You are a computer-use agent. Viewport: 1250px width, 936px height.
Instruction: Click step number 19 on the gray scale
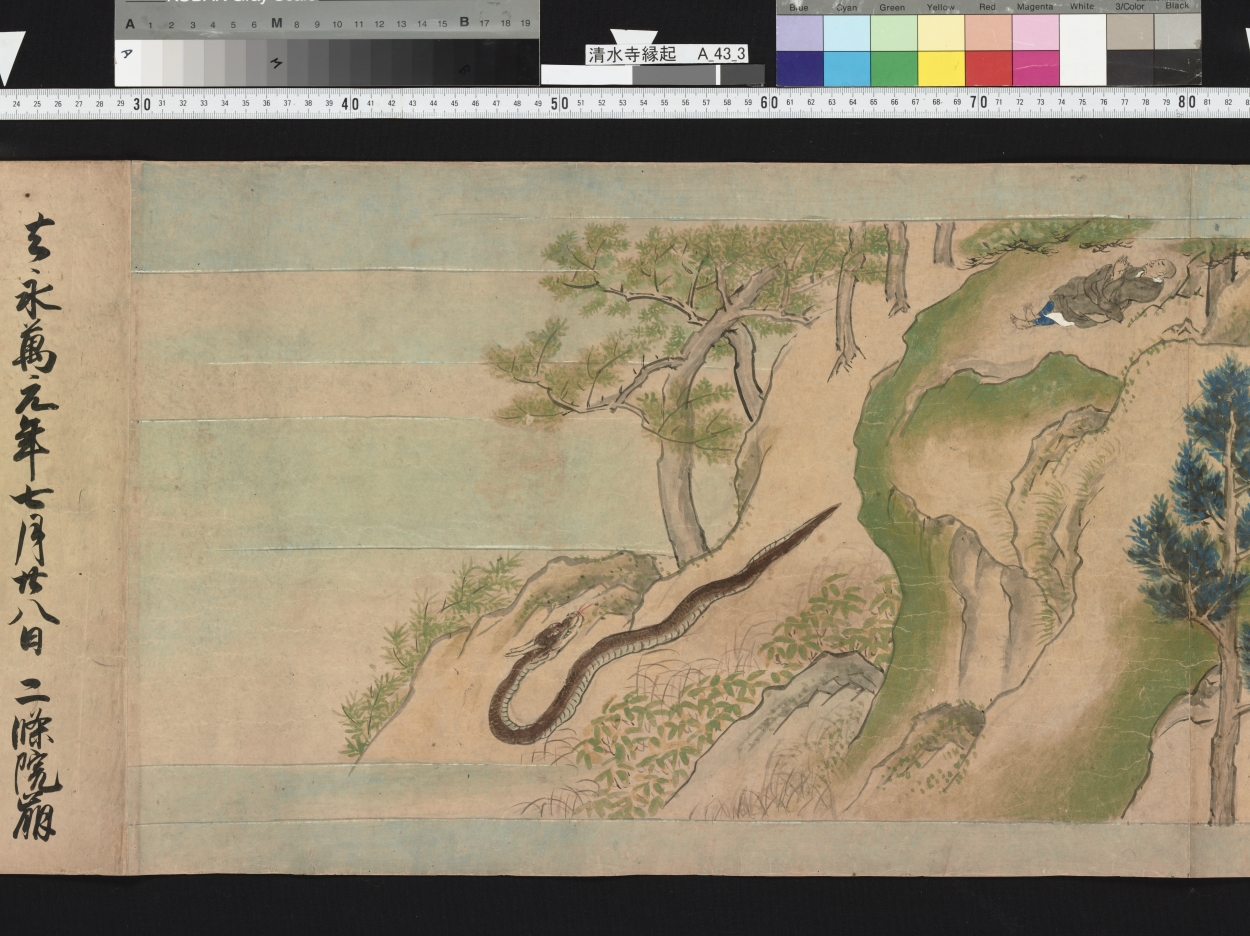point(526,23)
